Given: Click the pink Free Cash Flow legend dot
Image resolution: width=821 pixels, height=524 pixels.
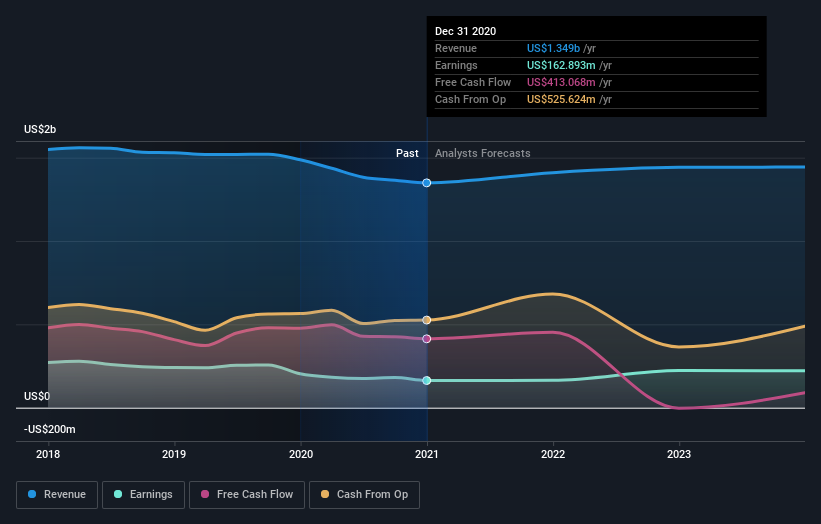Looking at the screenshot, I should coord(205,494).
